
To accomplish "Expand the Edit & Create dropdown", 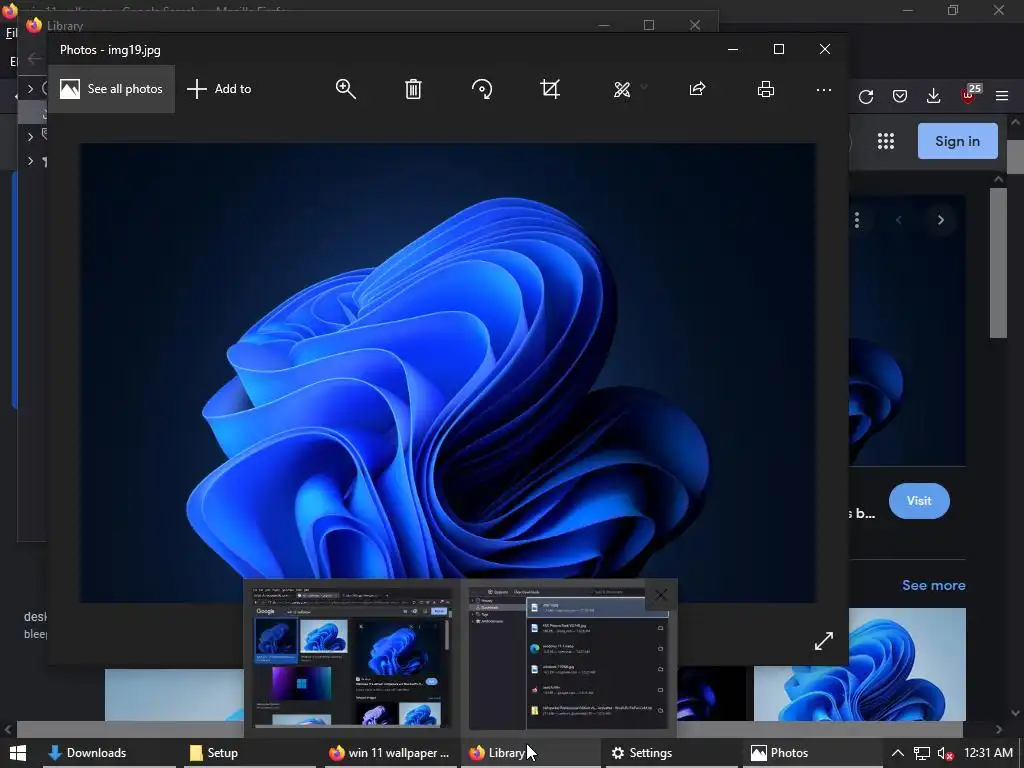I will click(629, 89).
